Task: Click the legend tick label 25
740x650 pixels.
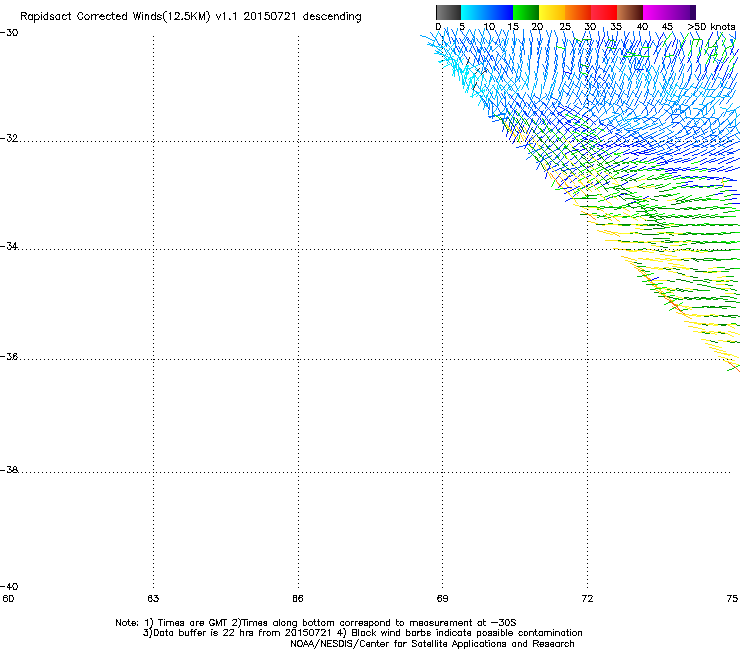Action: click(x=565, y=27)
